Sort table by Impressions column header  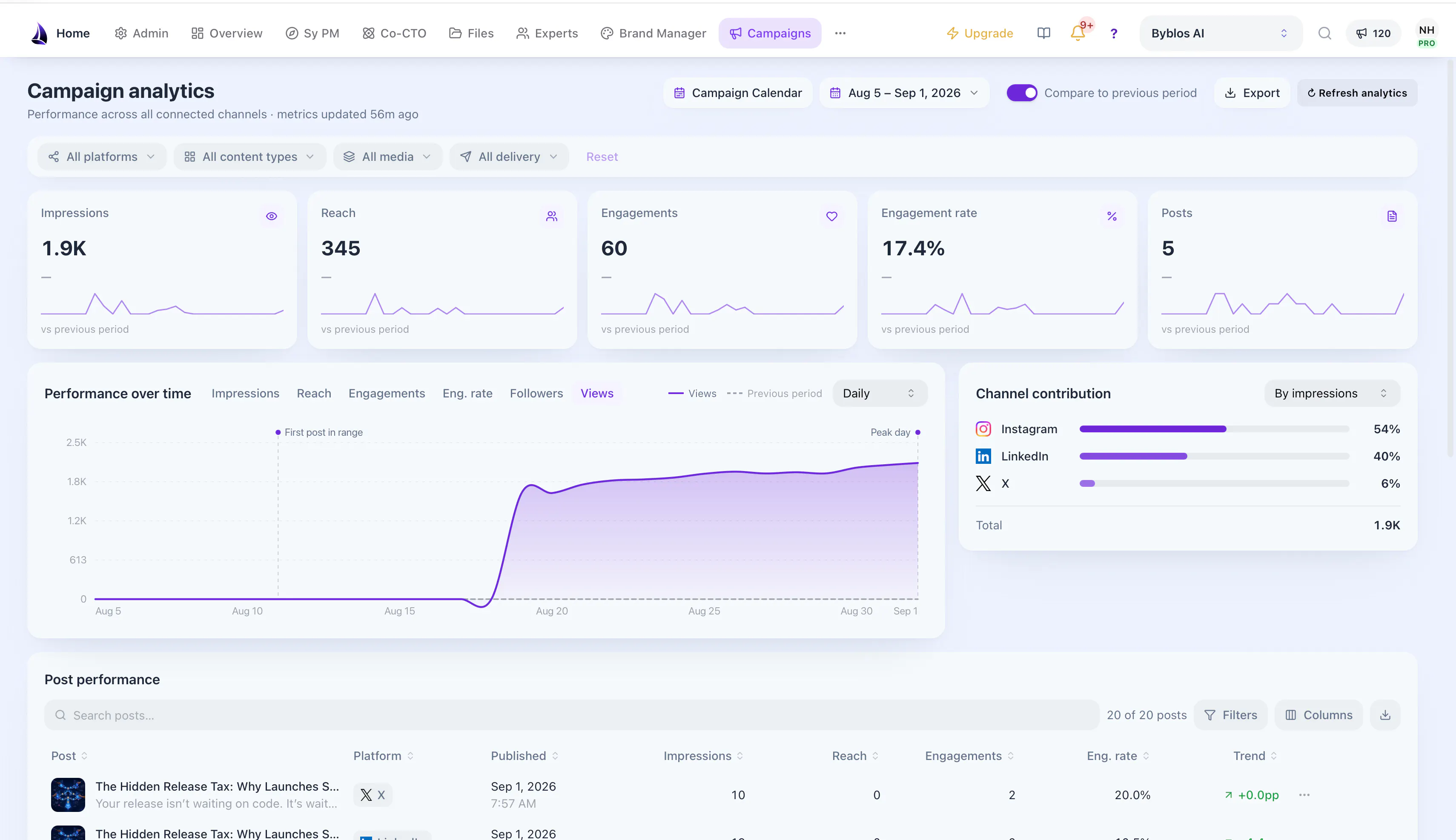coord(703,756)
